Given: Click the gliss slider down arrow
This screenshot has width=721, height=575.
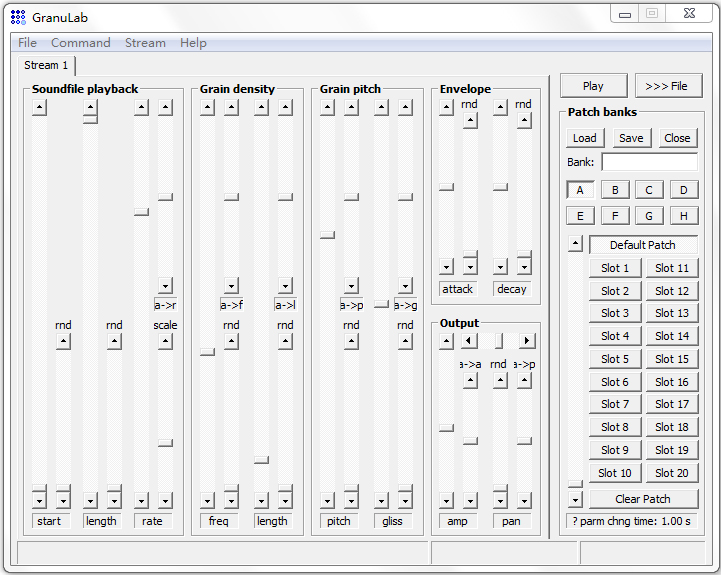Looking at the screenshot, I should (381, 500).
